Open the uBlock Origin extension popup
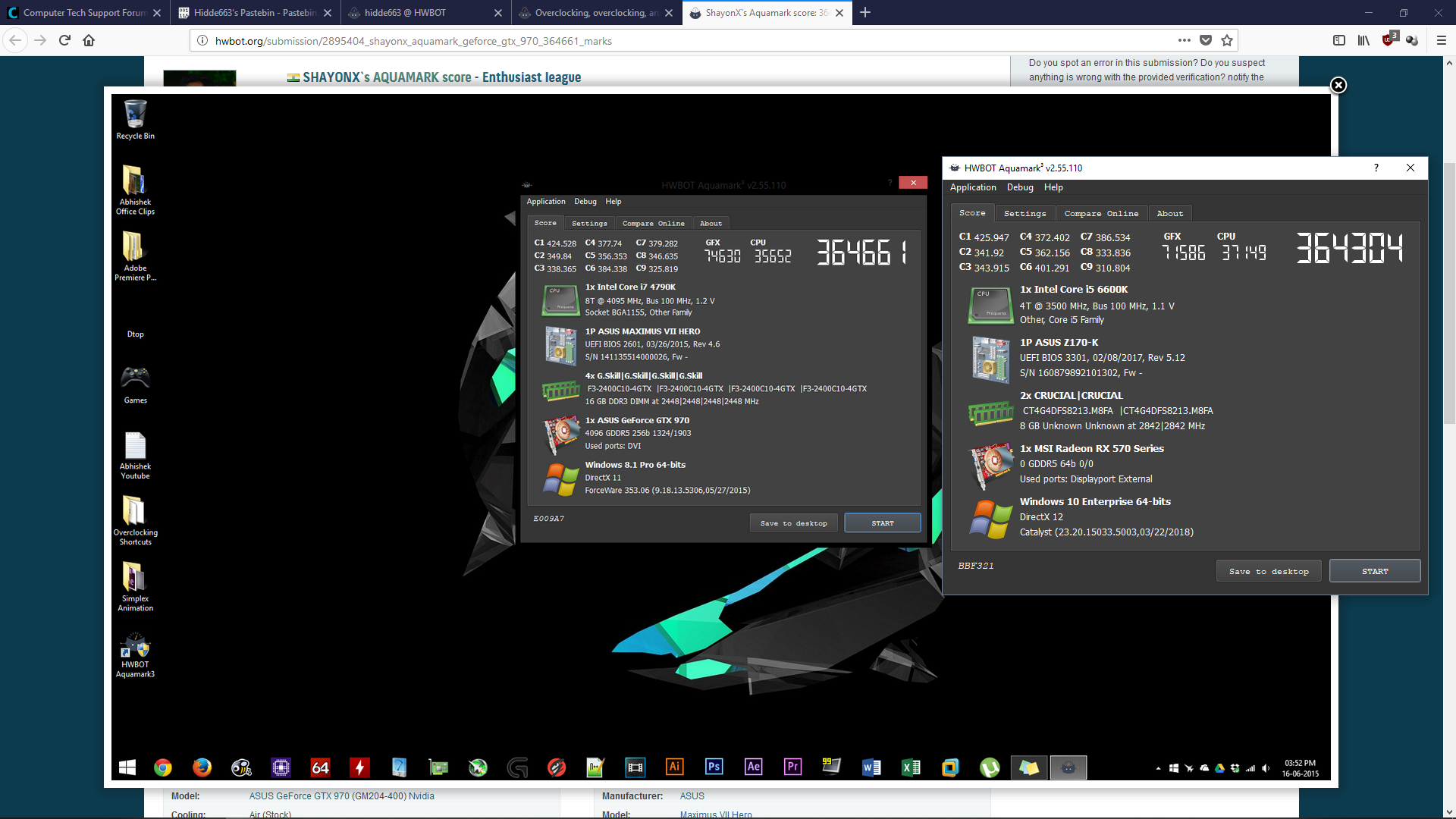Viewport: 1456px width, 819px height. pyautogui.click(x=1389, y=39)
